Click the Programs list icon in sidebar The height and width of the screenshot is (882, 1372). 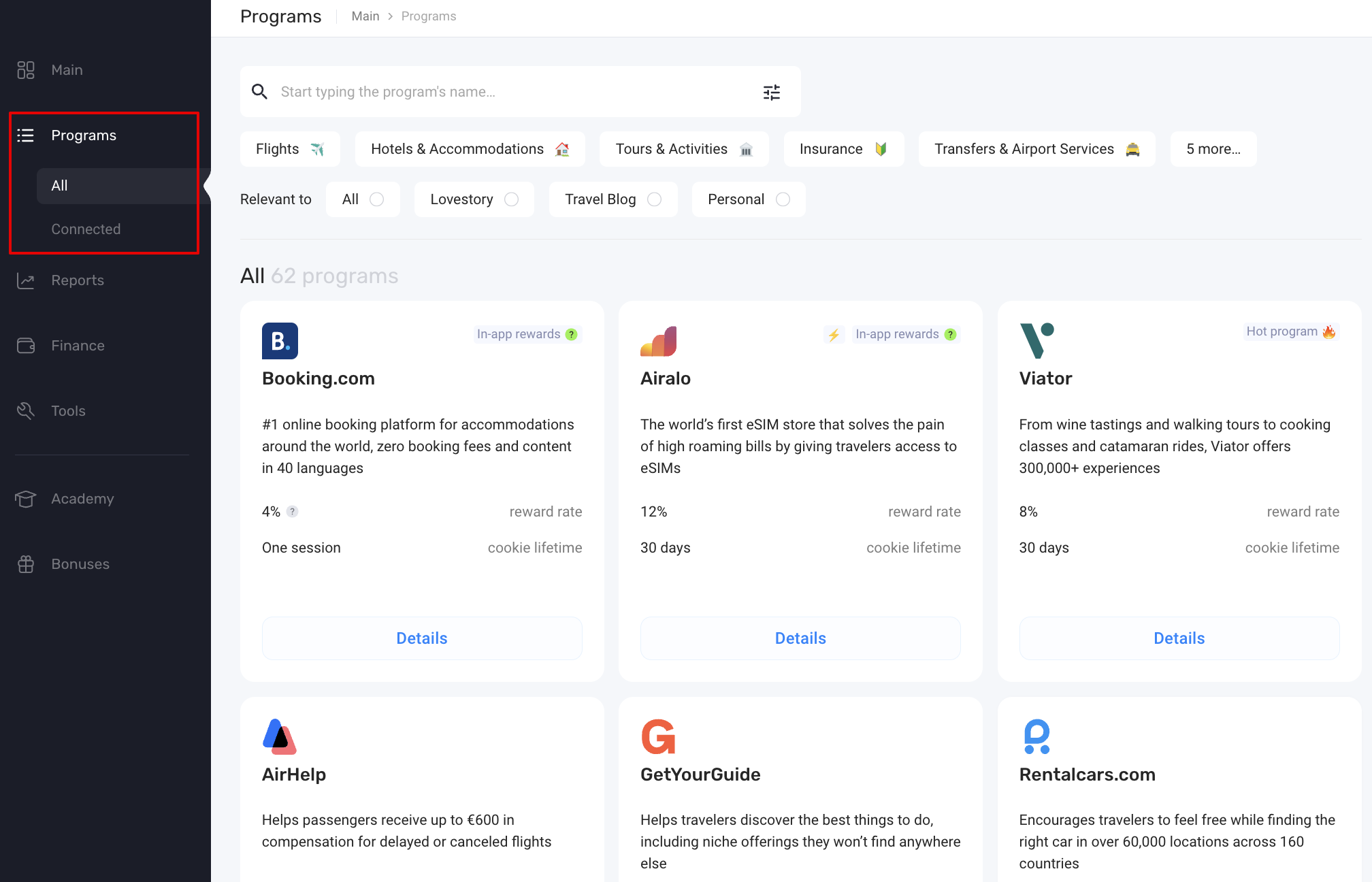tap(26, 135)
